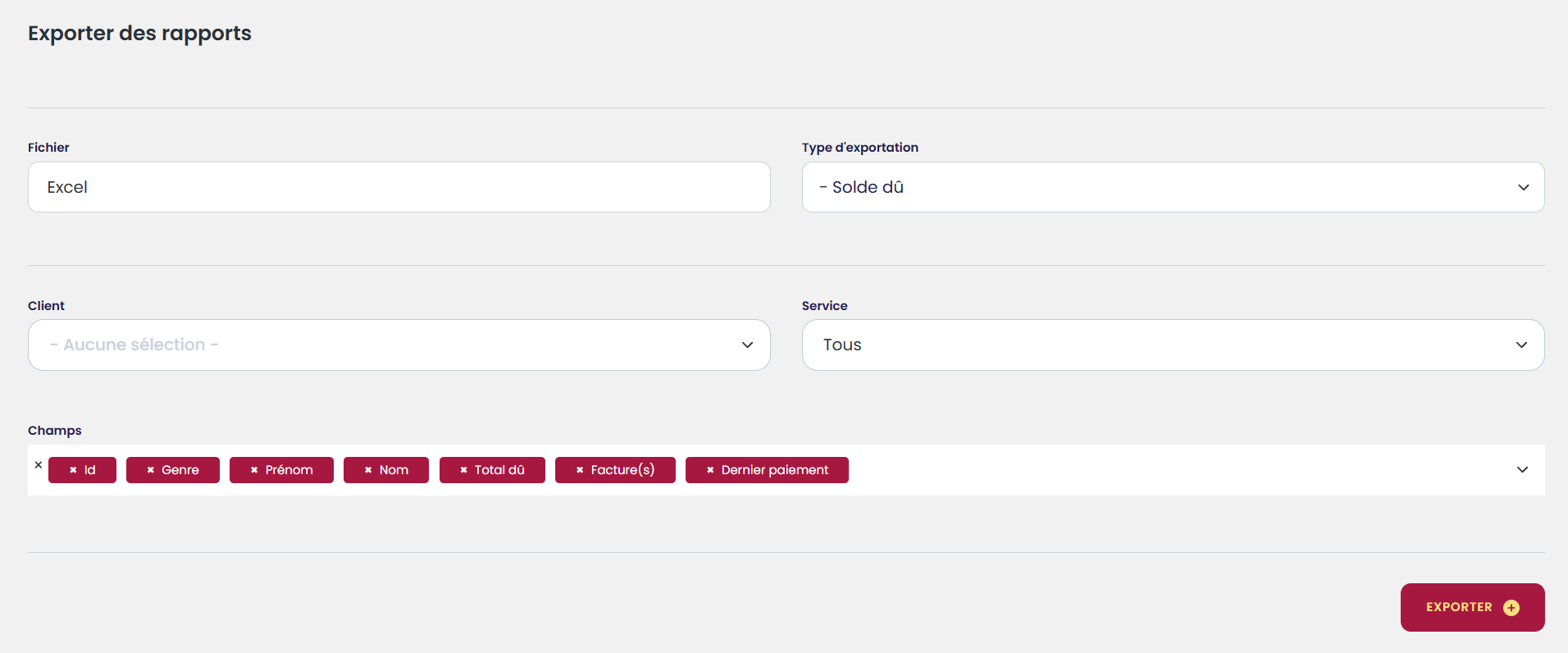Clear all selected Champs fields
This screenshot has width=1568, height=653.
(38, 465)
